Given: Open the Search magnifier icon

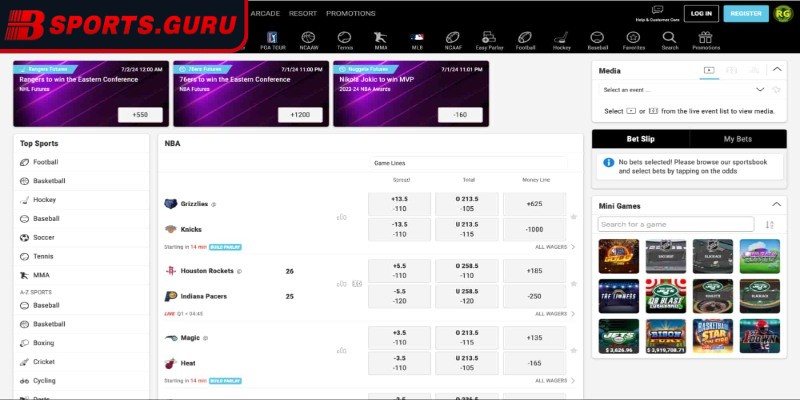Looking at the screenshot, I should [x=669, y=41].
